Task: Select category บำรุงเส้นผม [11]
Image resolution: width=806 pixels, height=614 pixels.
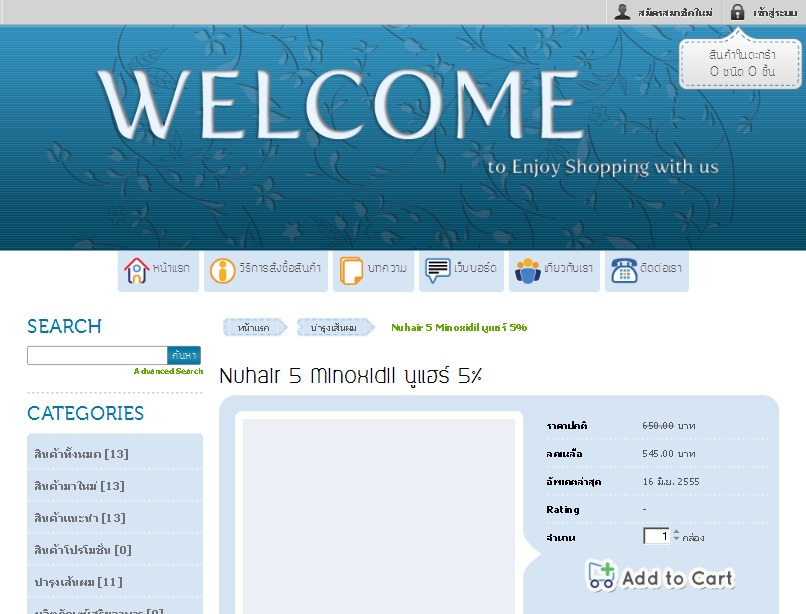Action: point(78,582)
